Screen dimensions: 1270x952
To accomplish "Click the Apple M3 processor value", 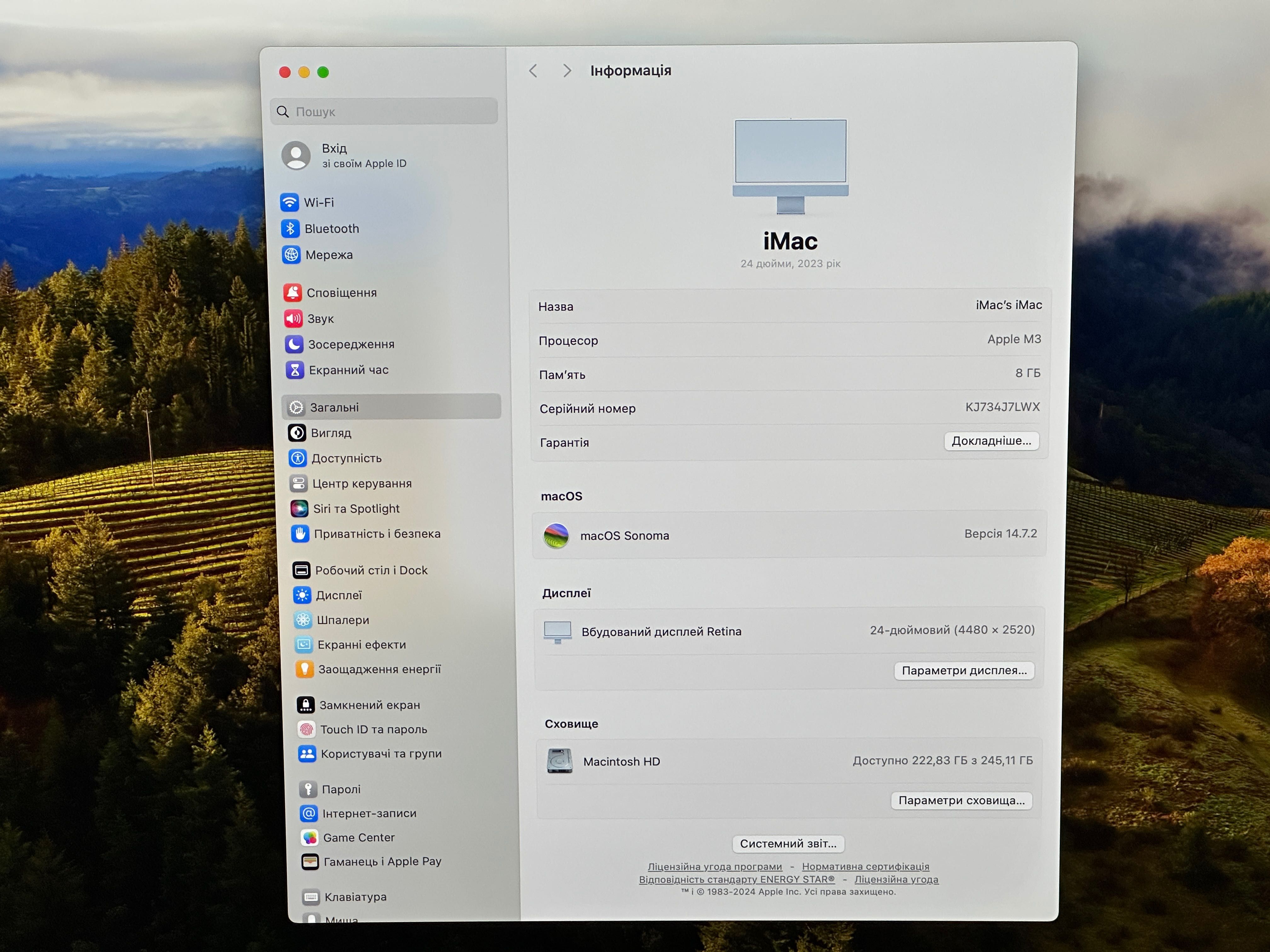I will [1014, 339].
